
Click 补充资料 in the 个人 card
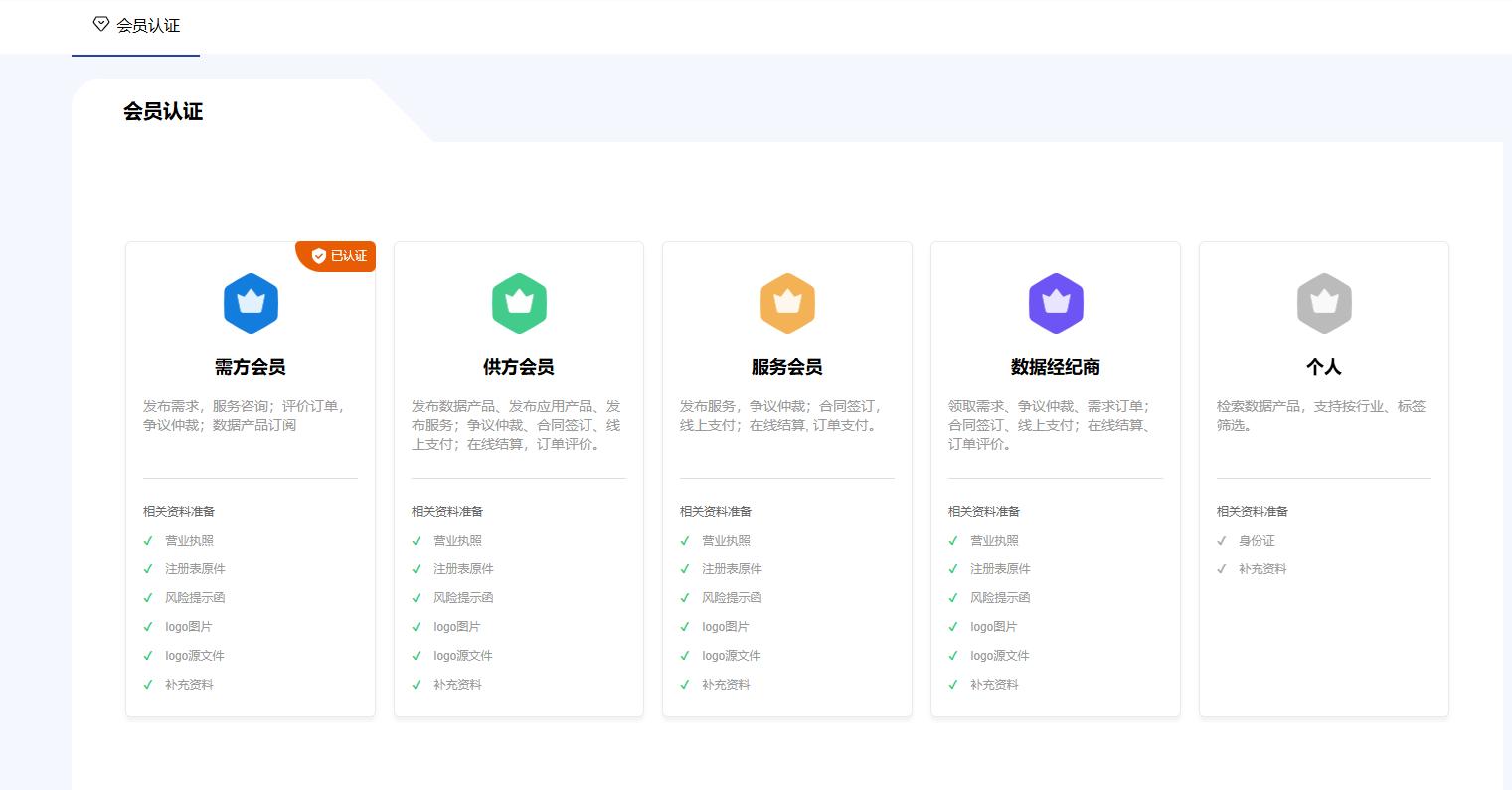coord(1262,569)
